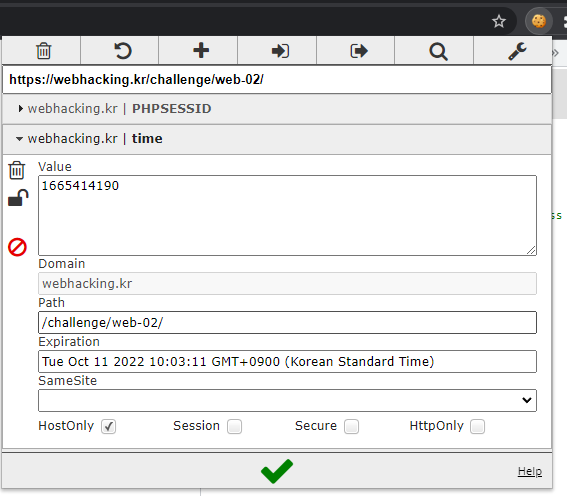Viewport: 567px width, 496px height.
Task: Delete all cookies with toolbar trash icon
Action: tap(43, 51)
